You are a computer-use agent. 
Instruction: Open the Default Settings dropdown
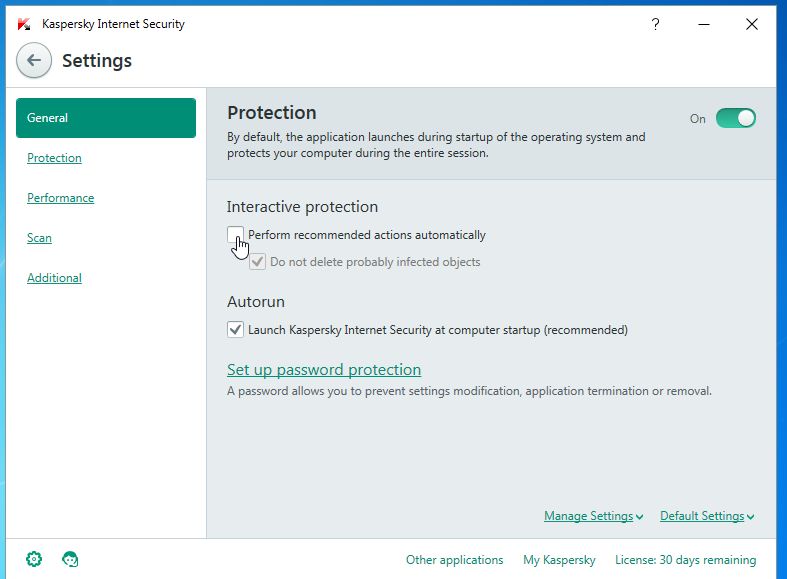[x=707, y=516]
